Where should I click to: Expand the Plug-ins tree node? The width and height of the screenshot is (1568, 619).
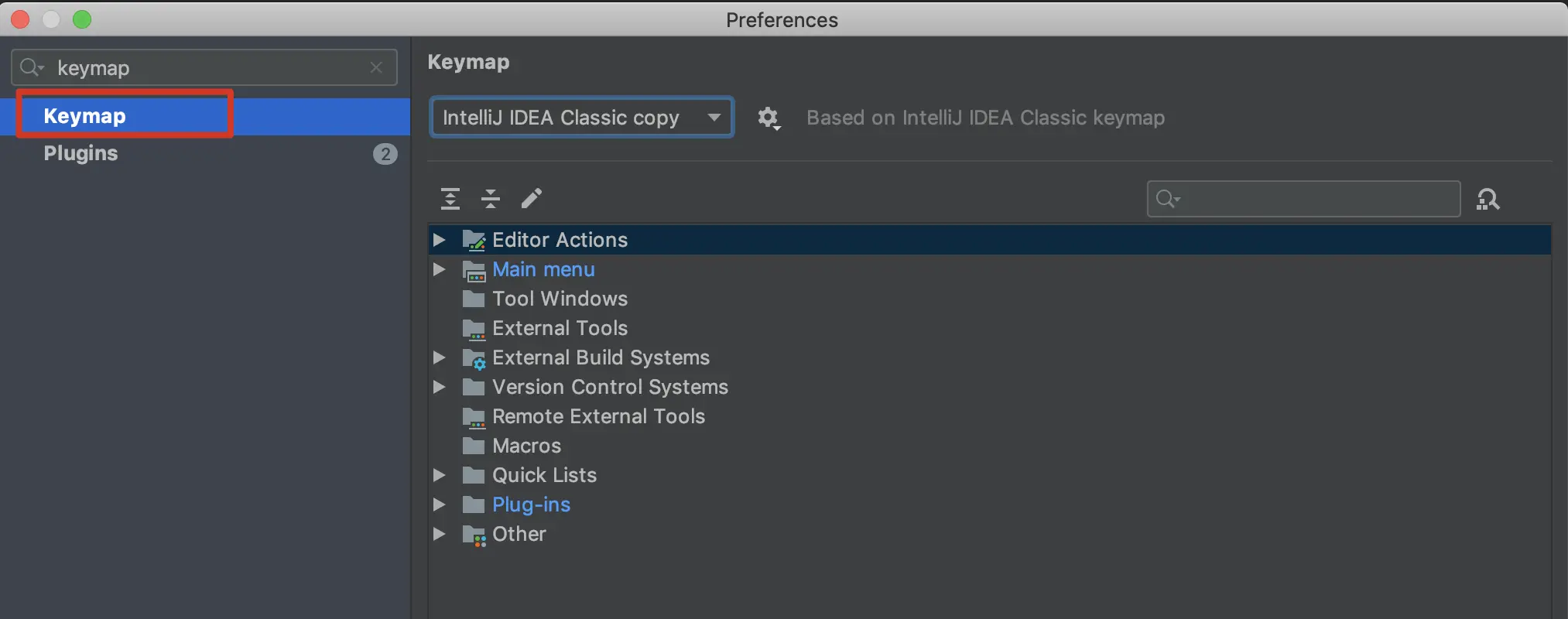[439, 504]
